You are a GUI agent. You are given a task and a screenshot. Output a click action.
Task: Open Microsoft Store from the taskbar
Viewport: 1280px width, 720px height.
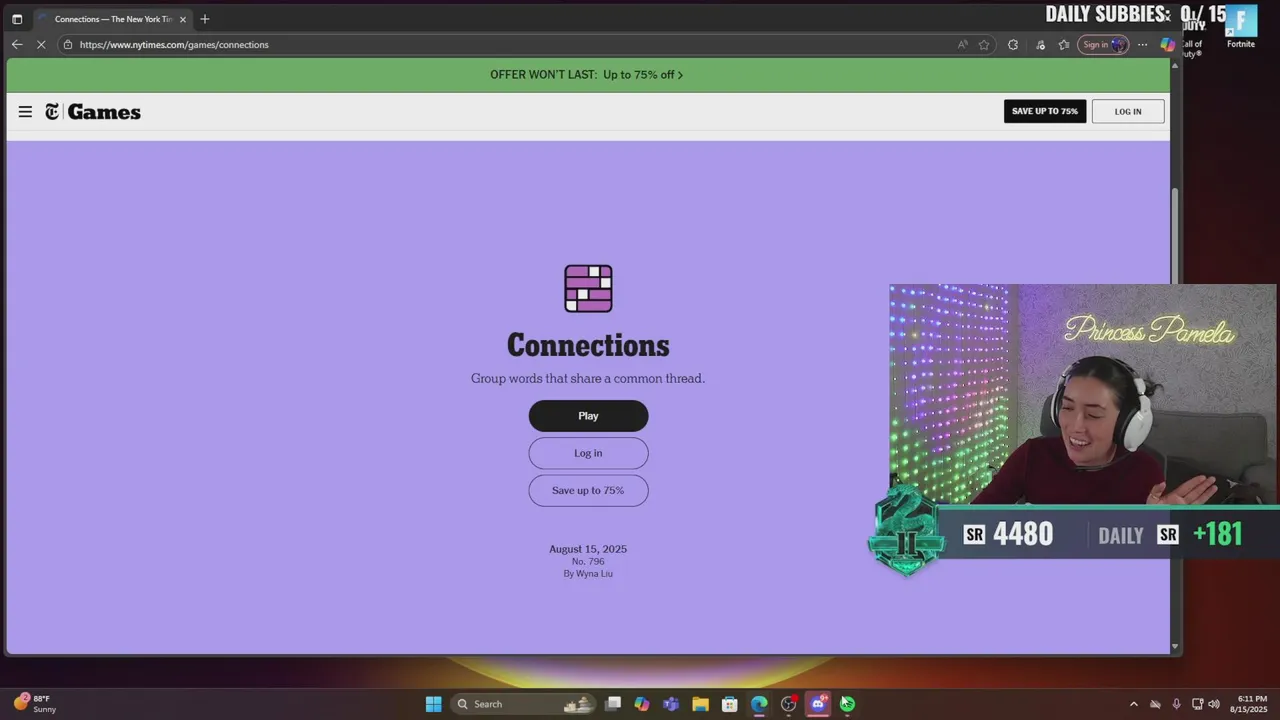pos(730,704)
